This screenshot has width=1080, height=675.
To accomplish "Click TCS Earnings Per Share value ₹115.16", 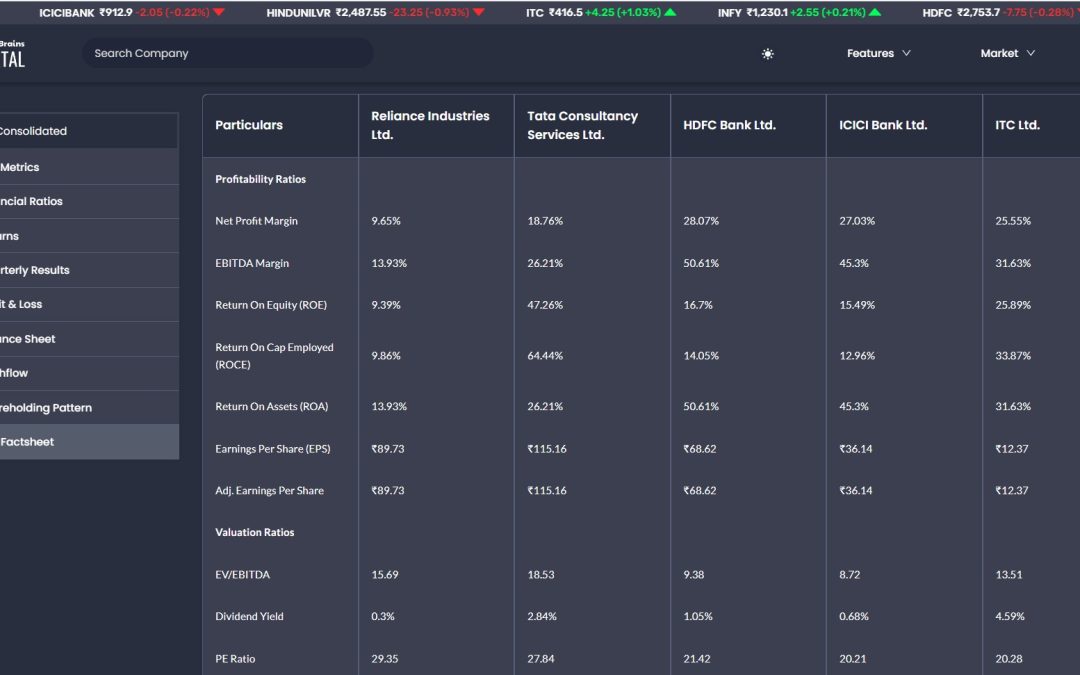I will [547, 449].
